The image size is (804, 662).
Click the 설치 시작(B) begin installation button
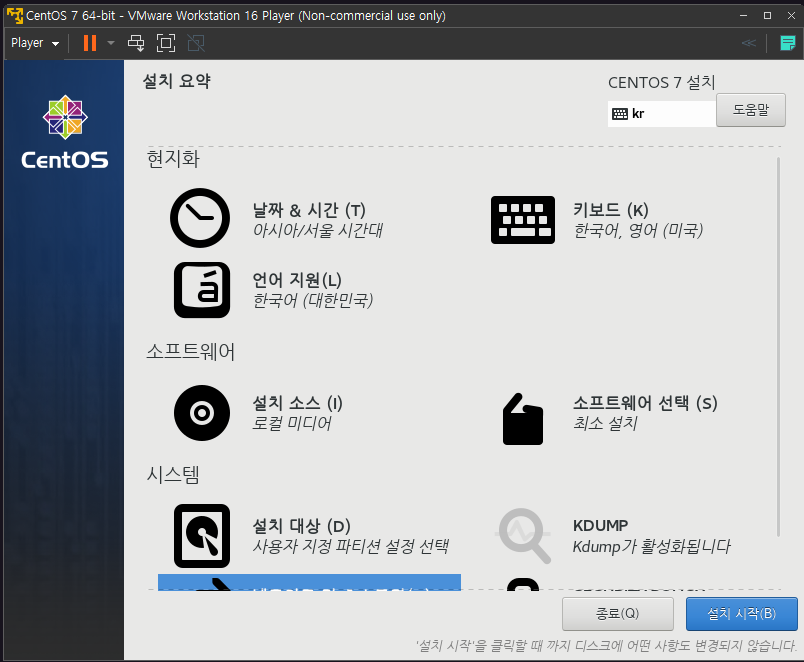tap(741, 614)
